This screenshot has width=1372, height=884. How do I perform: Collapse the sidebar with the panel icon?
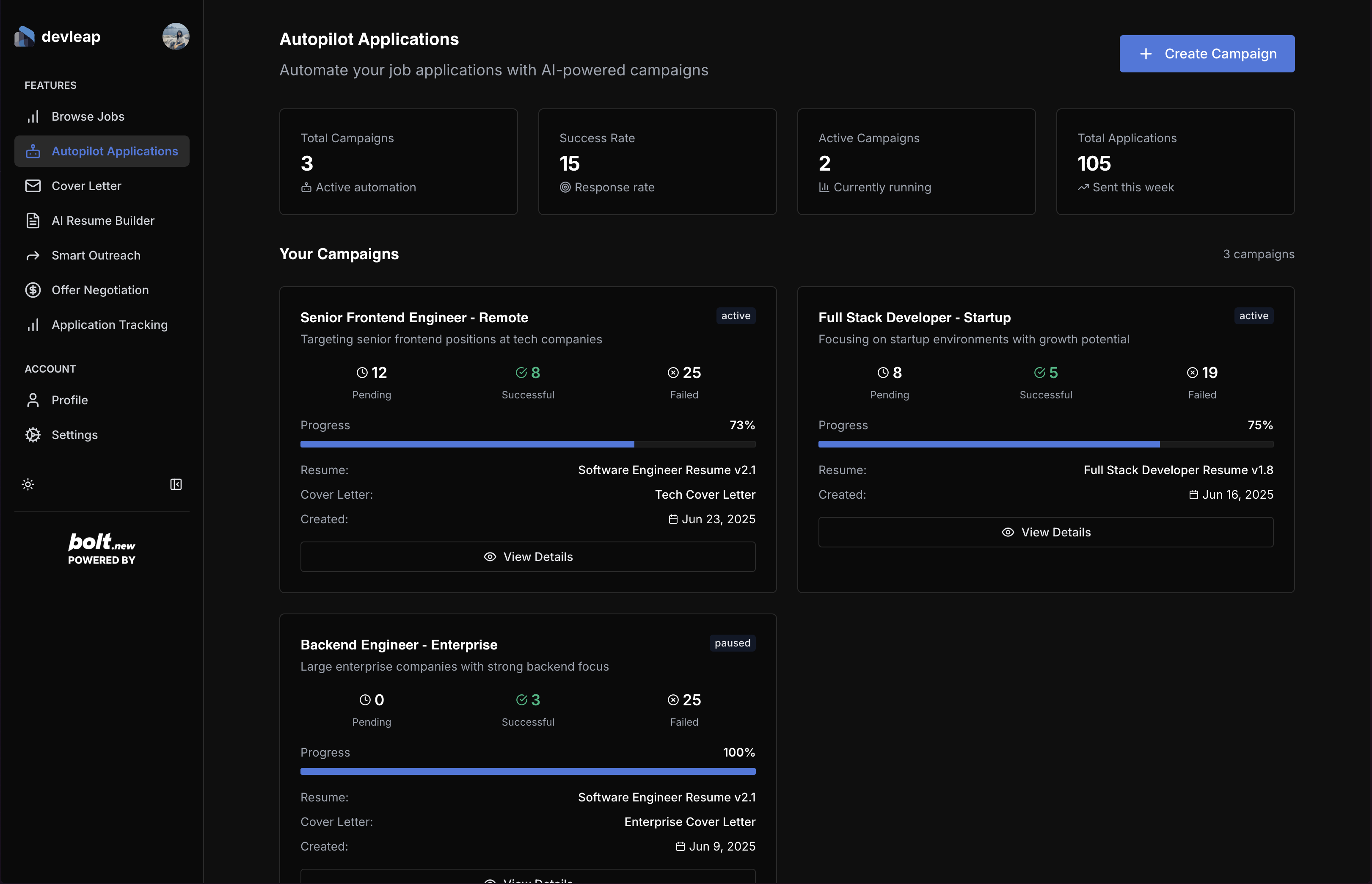(x=176, y=484)
